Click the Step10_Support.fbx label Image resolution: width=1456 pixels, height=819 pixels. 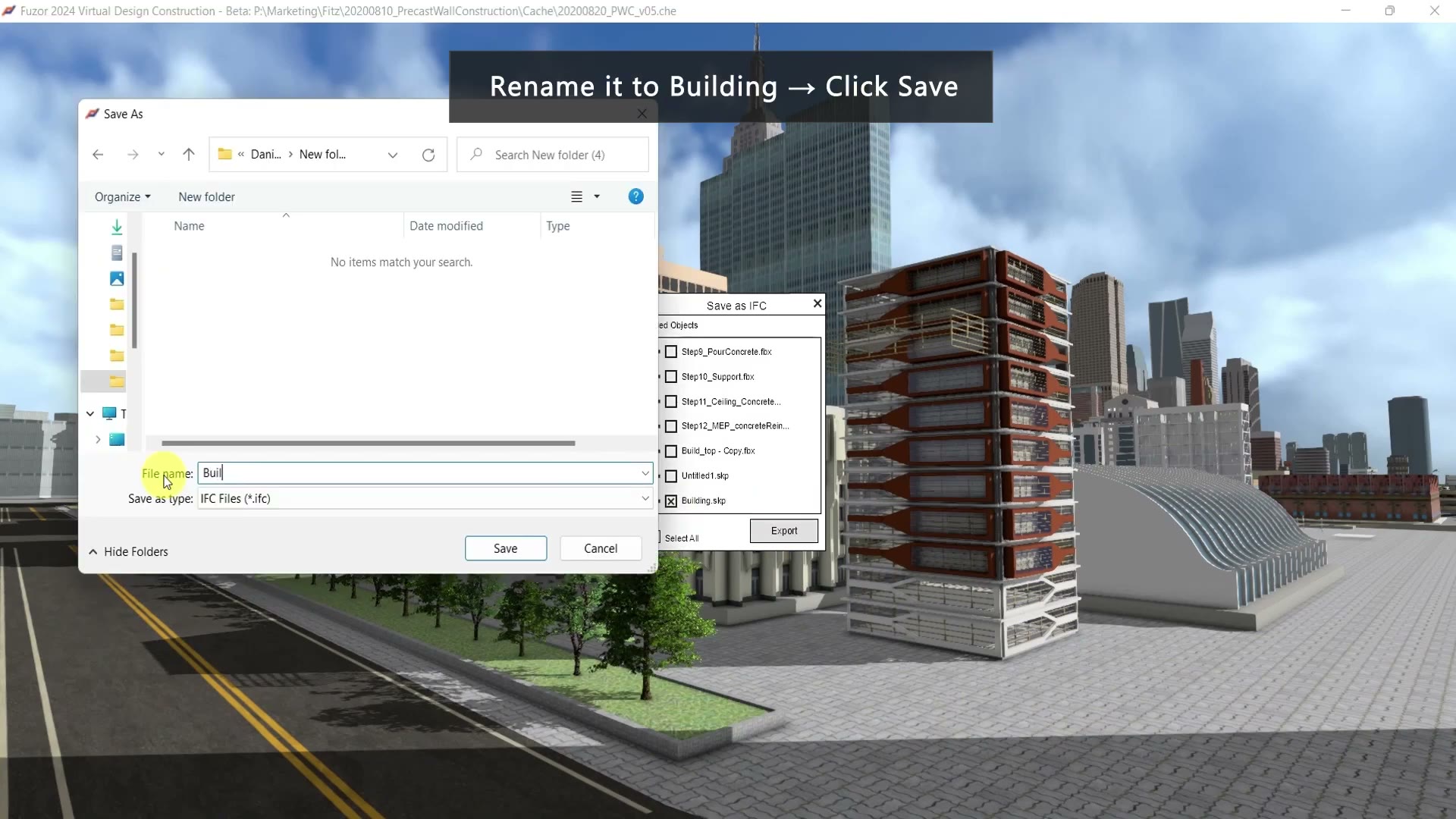(x=717, y=377)
